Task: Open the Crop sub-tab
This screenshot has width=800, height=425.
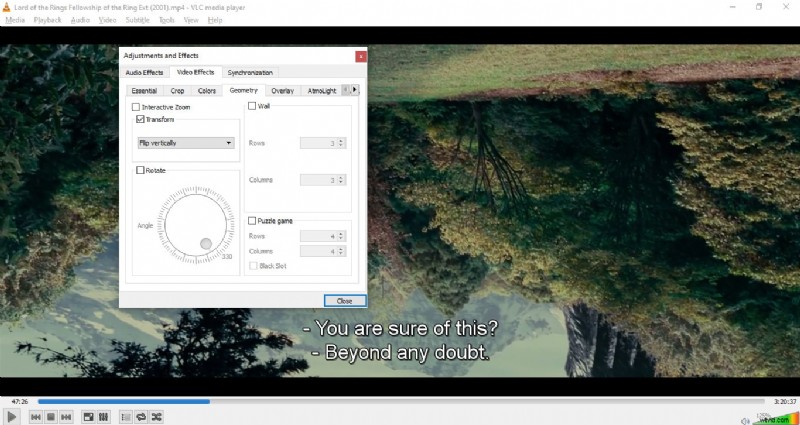Action: click(178, 91)
